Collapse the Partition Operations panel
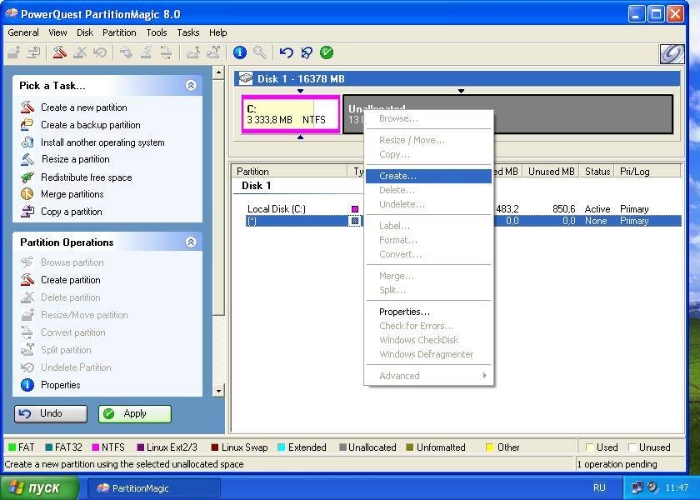The width and height of the screenshot is (700, 500). click(x=191, y=242)
